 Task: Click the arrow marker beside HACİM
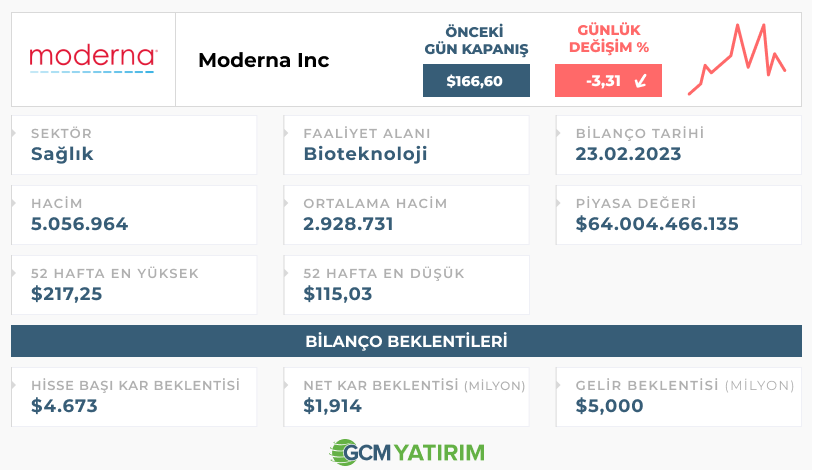click(14, 203)
